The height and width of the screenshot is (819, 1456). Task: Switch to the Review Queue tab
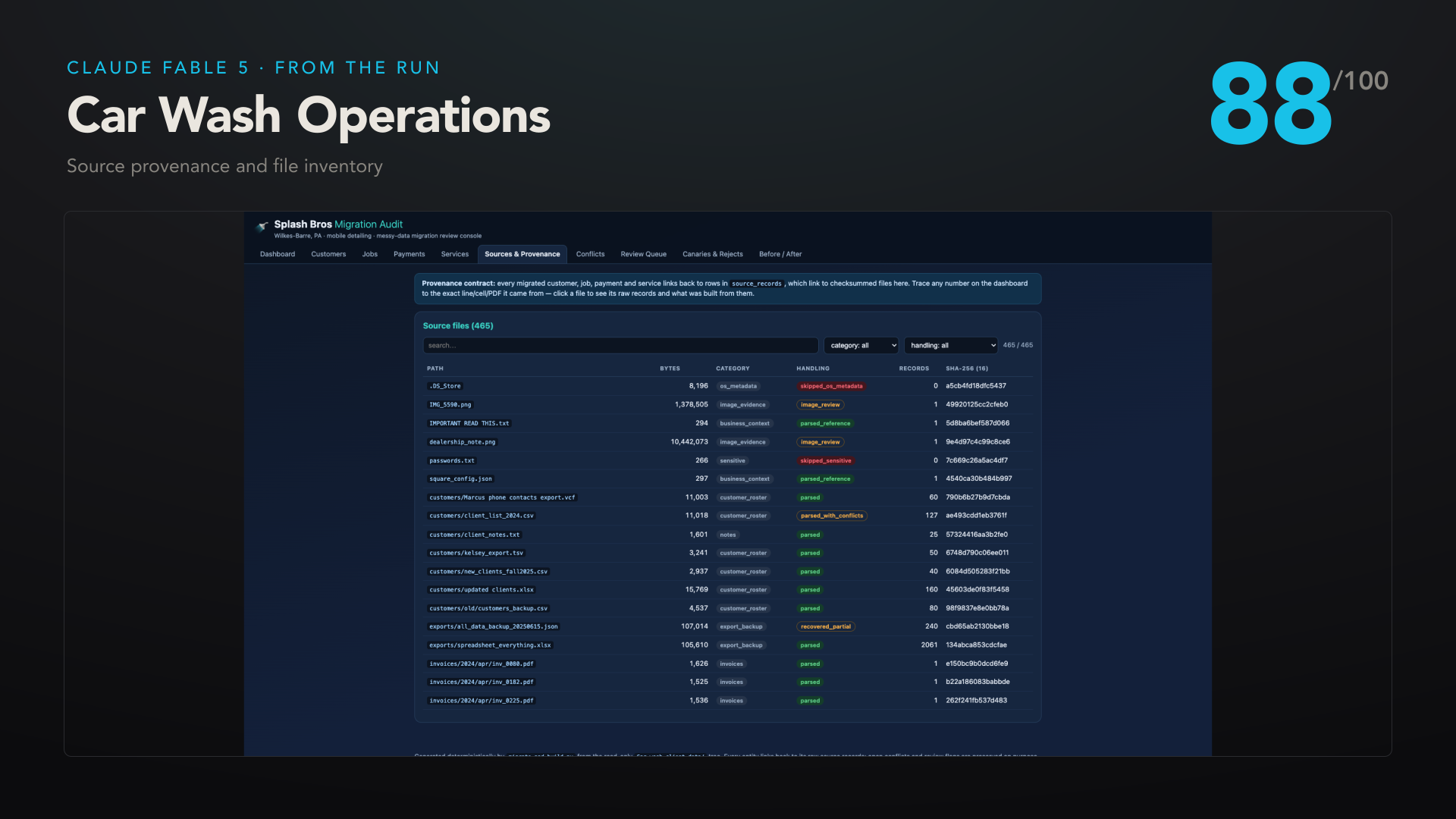pyautogui.click(x=644, y=254)
